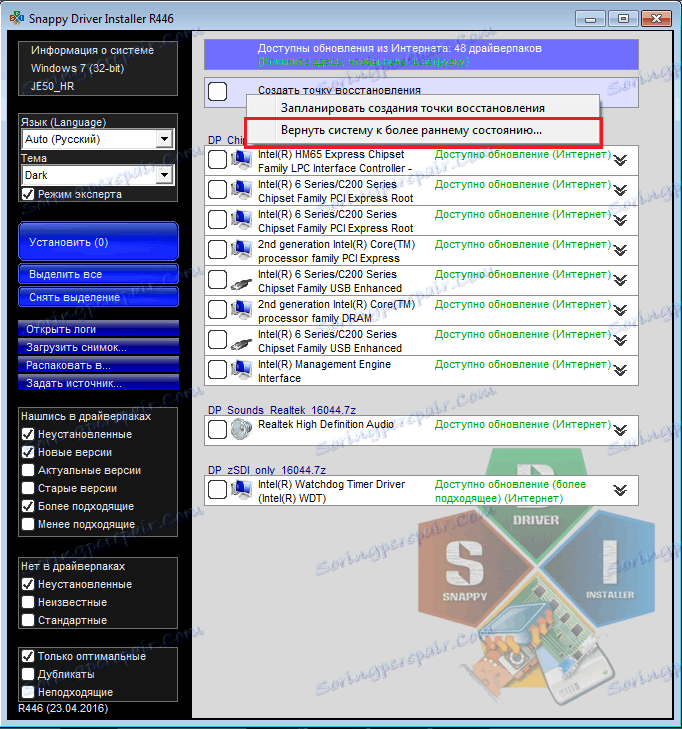The height and width of the screenshot is (729, 682).
Task: Click the JE50_HR computer model text
Action: coord(53,86)
